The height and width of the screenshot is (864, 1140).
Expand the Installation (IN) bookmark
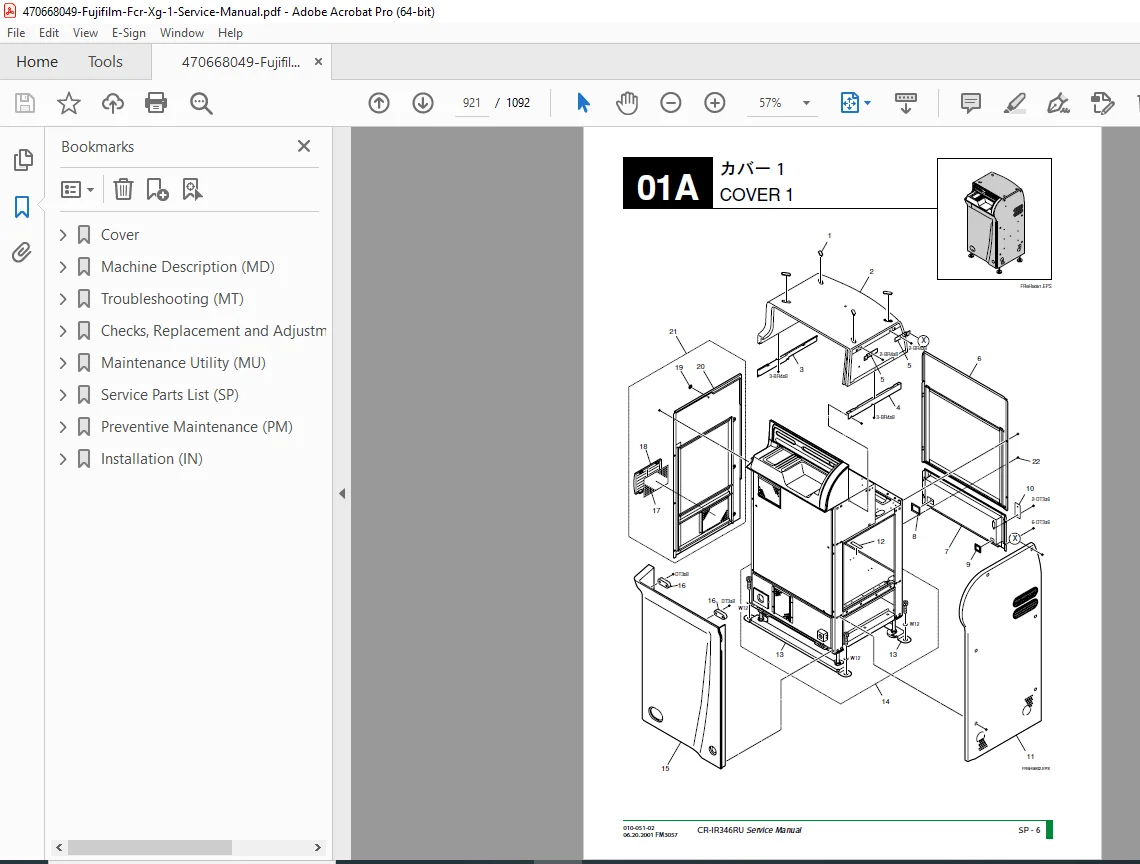pyautogui.click(x=63, y=459)
